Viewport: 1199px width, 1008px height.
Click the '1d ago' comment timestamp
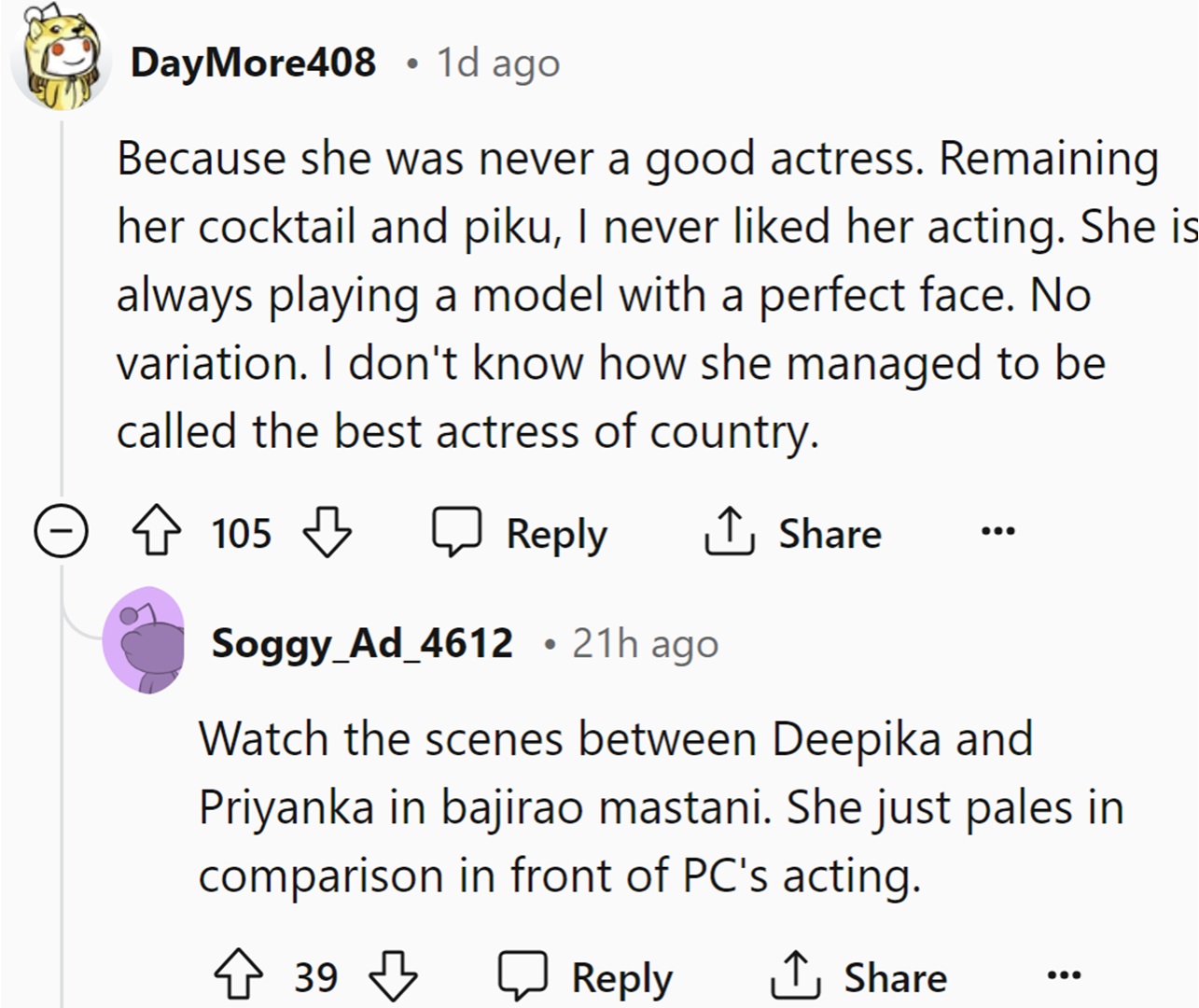click(x=498, y=63)
